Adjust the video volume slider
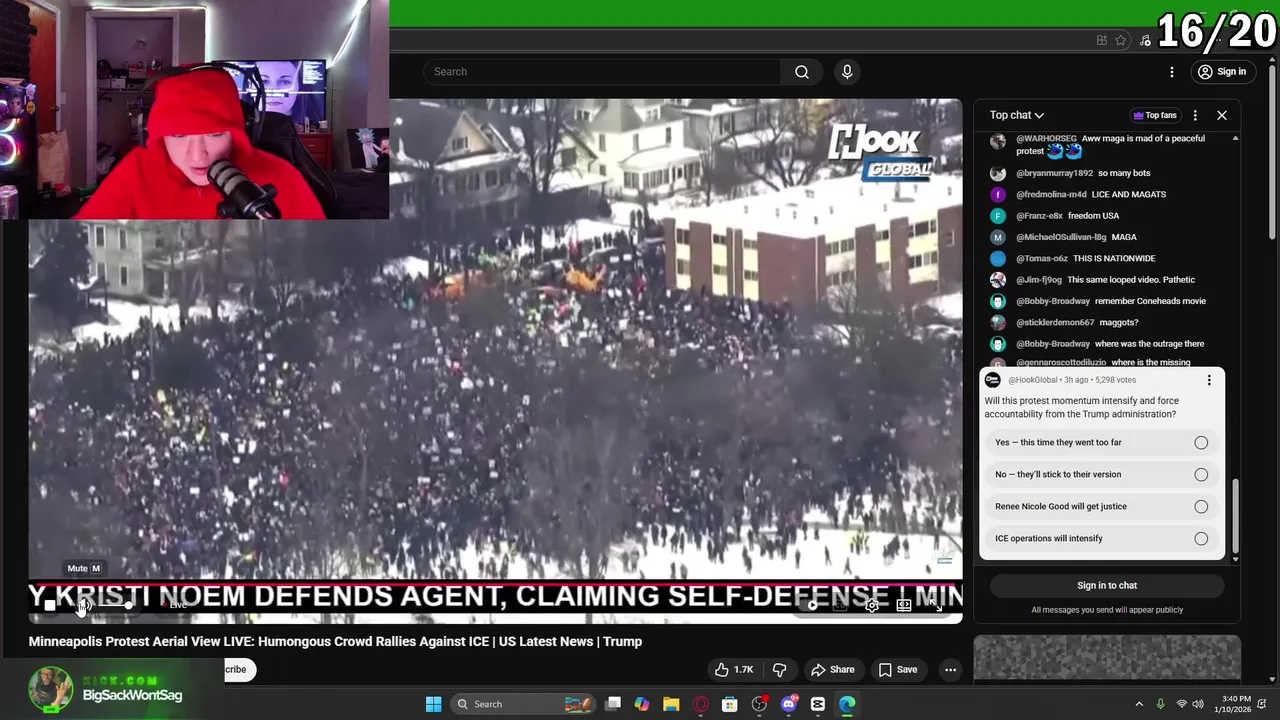Screen dimensions: 1280x720 click(x=114, y=605)
